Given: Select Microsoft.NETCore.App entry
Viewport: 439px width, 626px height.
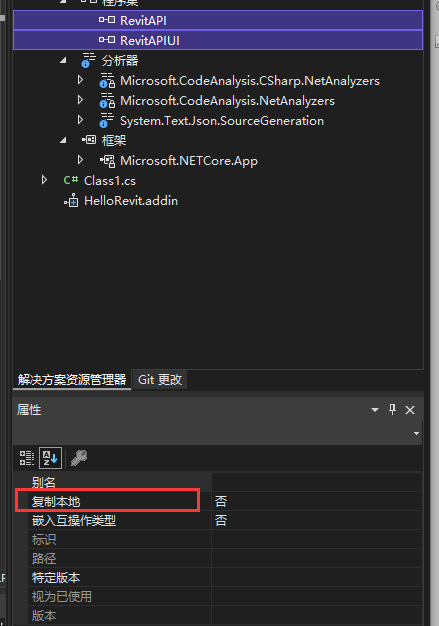Looking at the screenshot, I should (189, 160).
